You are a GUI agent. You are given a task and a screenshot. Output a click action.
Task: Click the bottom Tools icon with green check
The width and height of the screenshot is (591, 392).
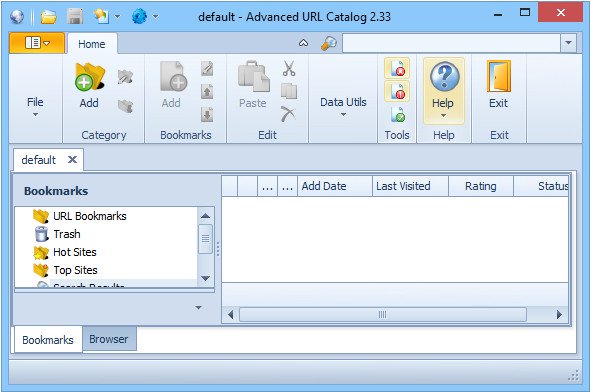(x=397, y=115)
